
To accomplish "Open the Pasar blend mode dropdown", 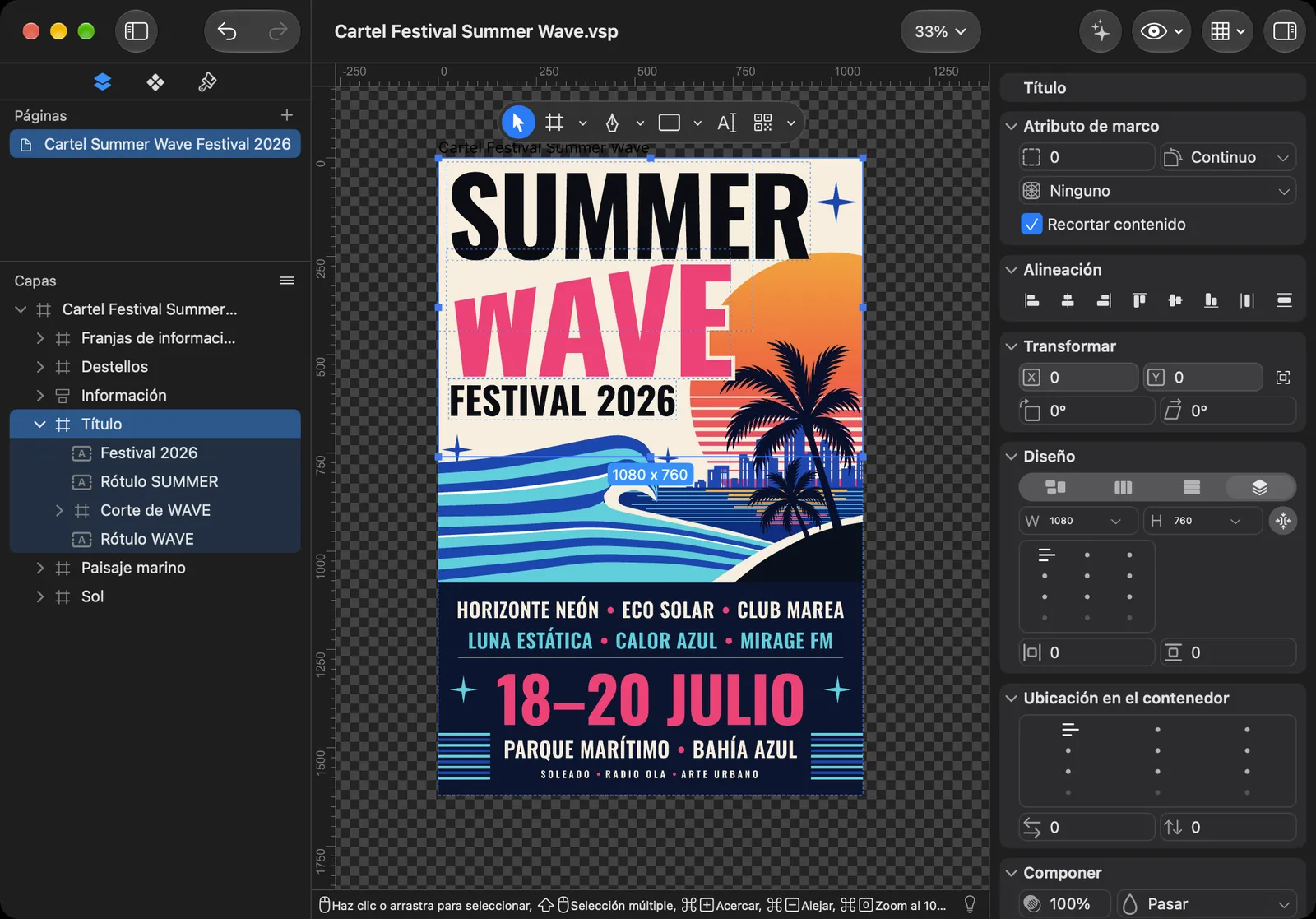I will pyautogui.click(x=1206, y=903).
